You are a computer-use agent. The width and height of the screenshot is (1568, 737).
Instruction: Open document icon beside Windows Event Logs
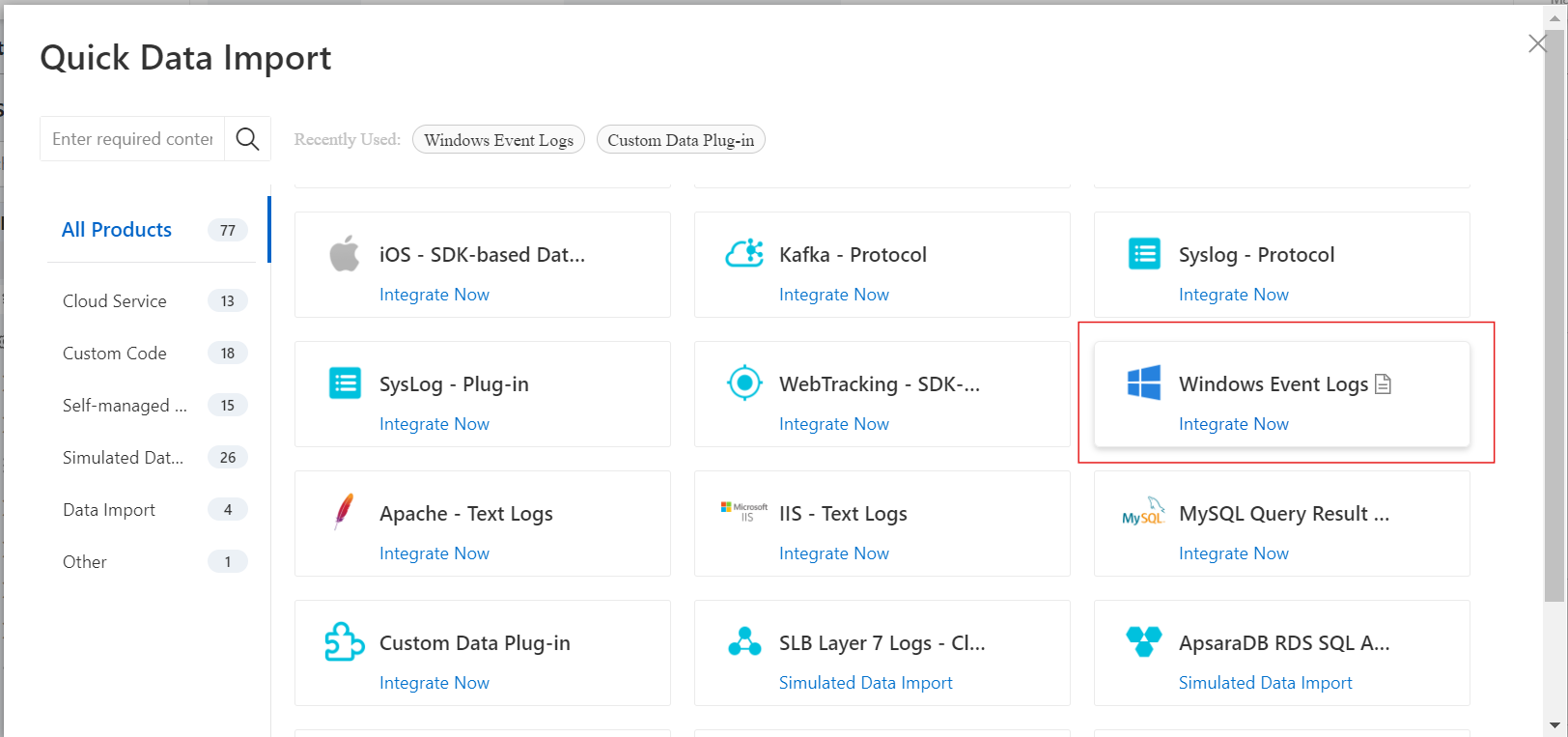(1383, 384)
